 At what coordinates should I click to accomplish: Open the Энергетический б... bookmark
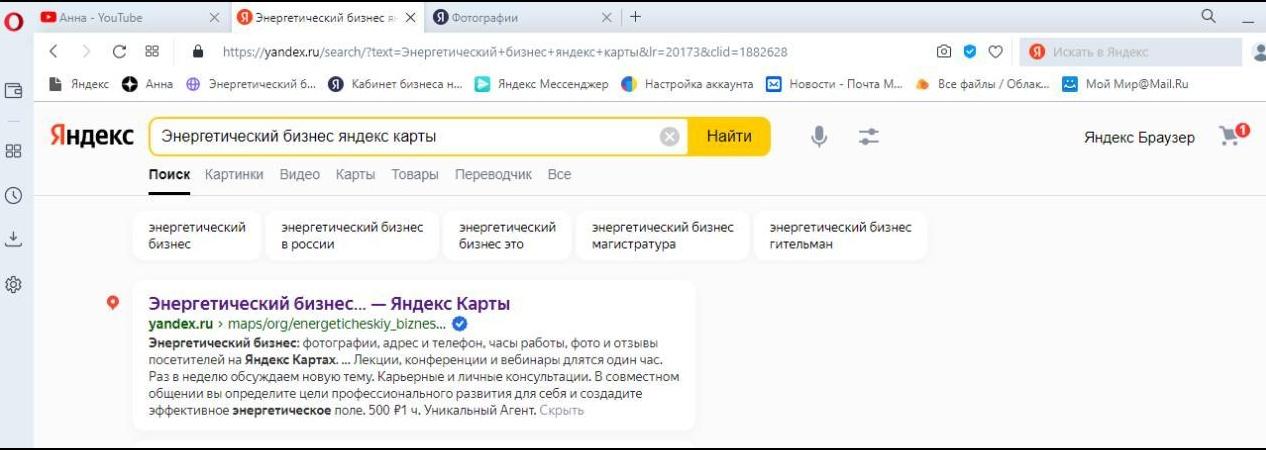[251, 84]
